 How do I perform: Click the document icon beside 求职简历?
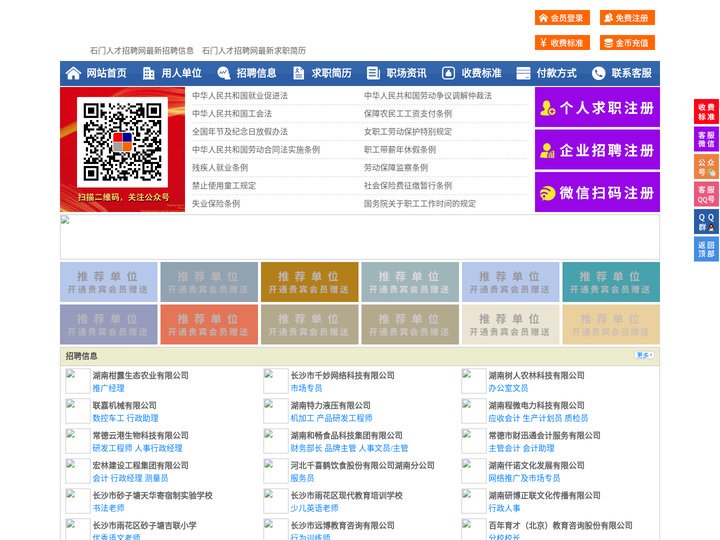(298, 73)
